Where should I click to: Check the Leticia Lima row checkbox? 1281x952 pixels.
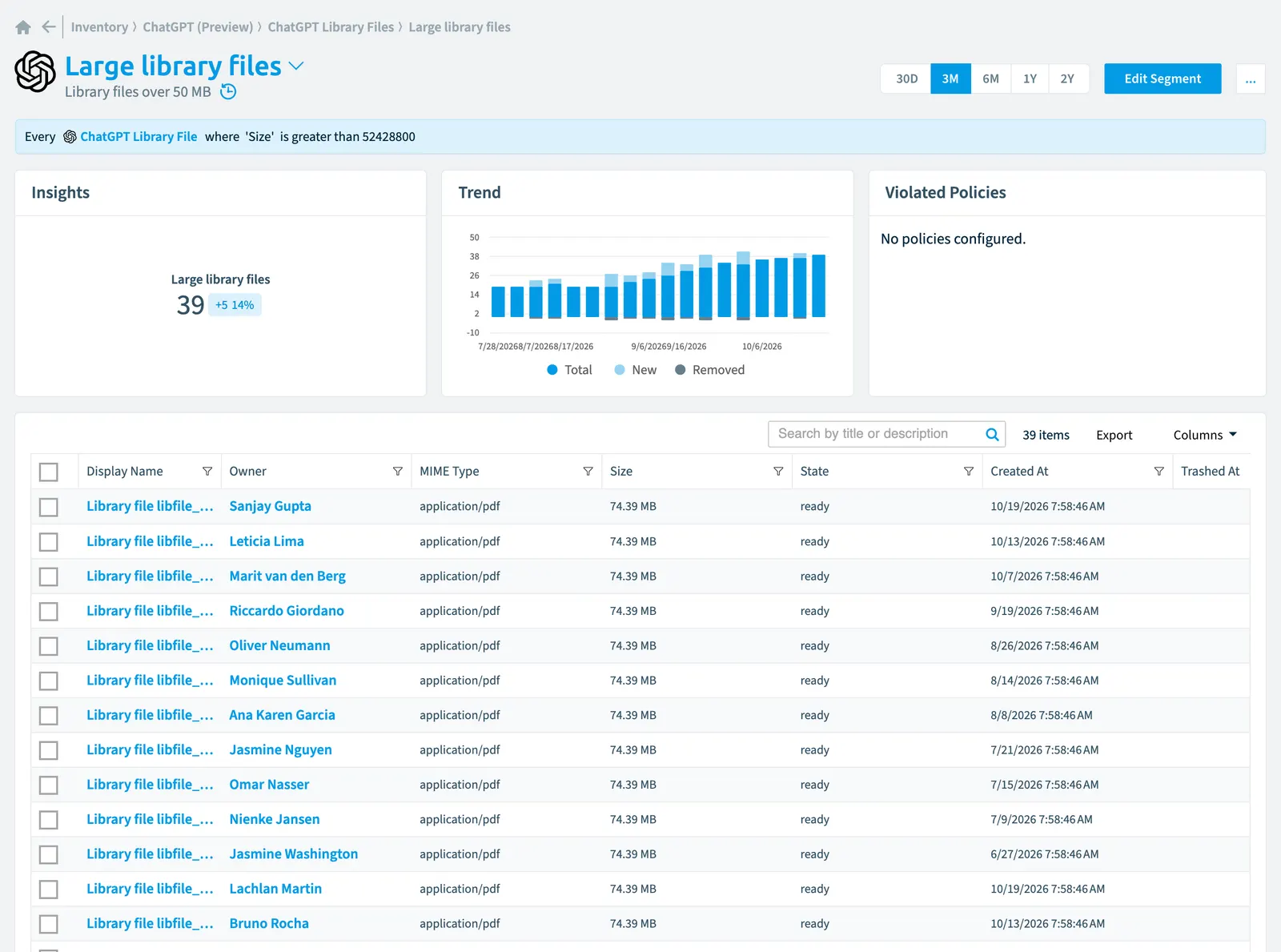(49, 542)
